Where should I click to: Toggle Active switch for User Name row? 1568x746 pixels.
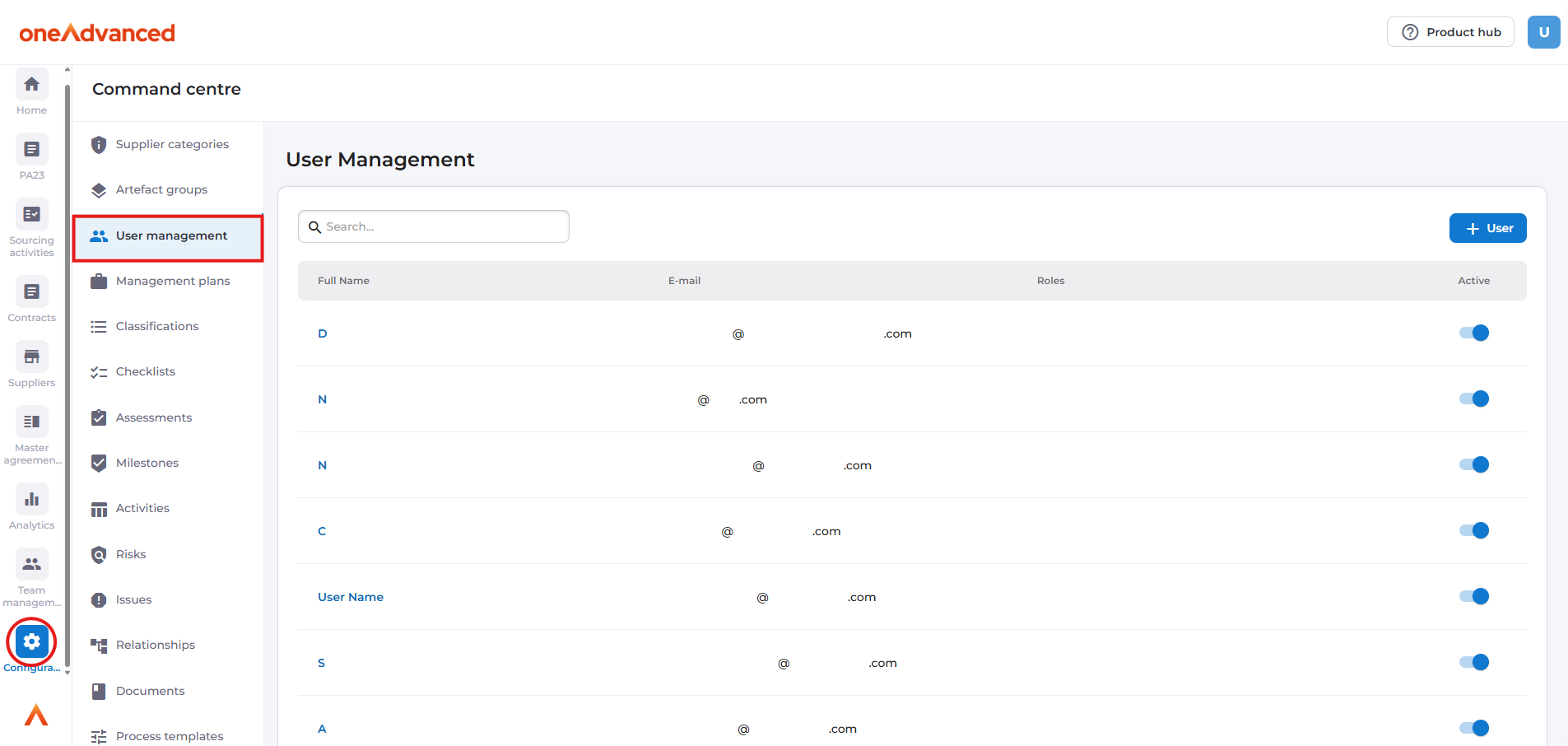coord(1473,597)
